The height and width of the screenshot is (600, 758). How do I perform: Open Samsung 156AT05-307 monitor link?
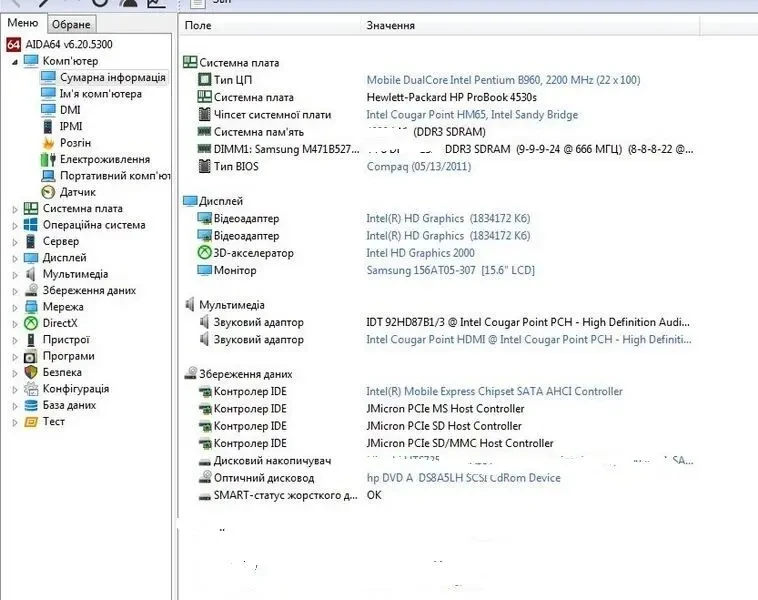click(450, 270)
